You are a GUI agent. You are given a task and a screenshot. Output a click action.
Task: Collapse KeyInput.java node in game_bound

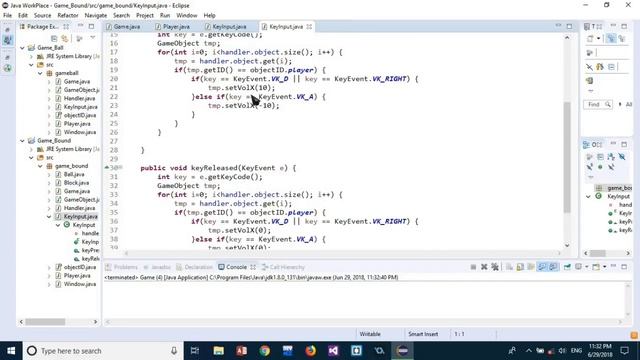coord(49,216)
